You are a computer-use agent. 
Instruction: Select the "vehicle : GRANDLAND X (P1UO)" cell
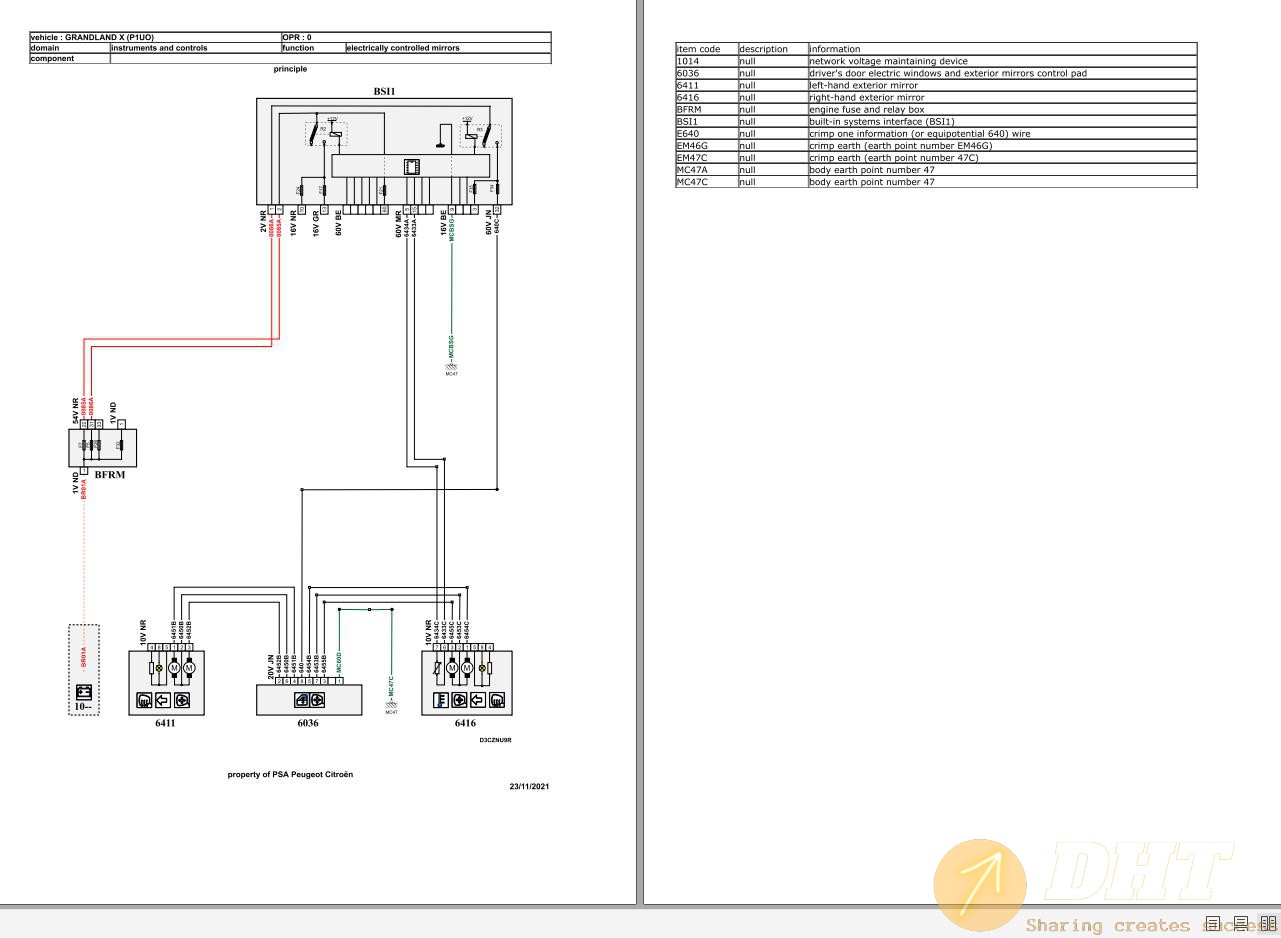pos(155,37)
